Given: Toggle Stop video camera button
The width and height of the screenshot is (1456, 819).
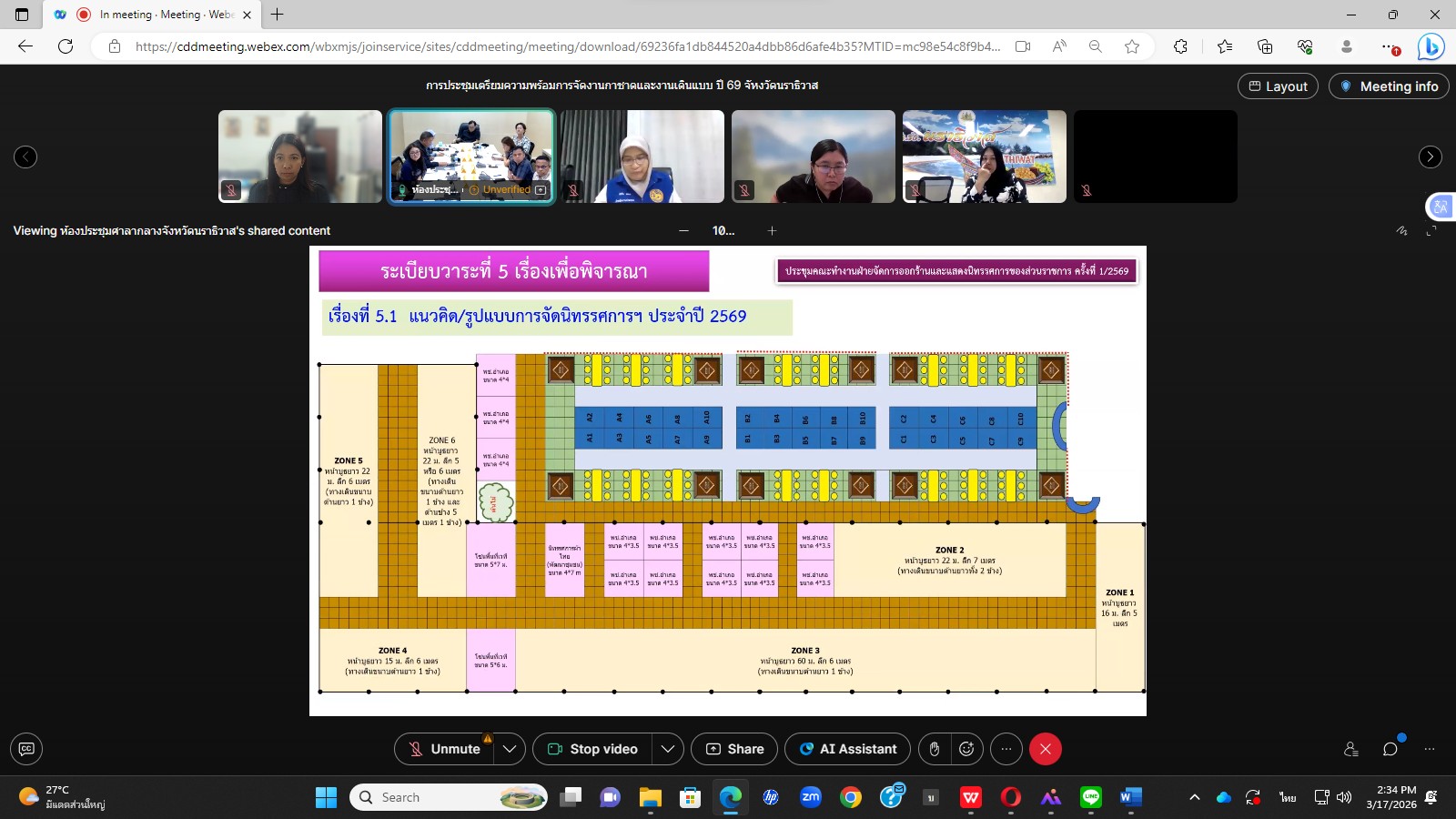Looking at the screenshot, I should [593, 749].
